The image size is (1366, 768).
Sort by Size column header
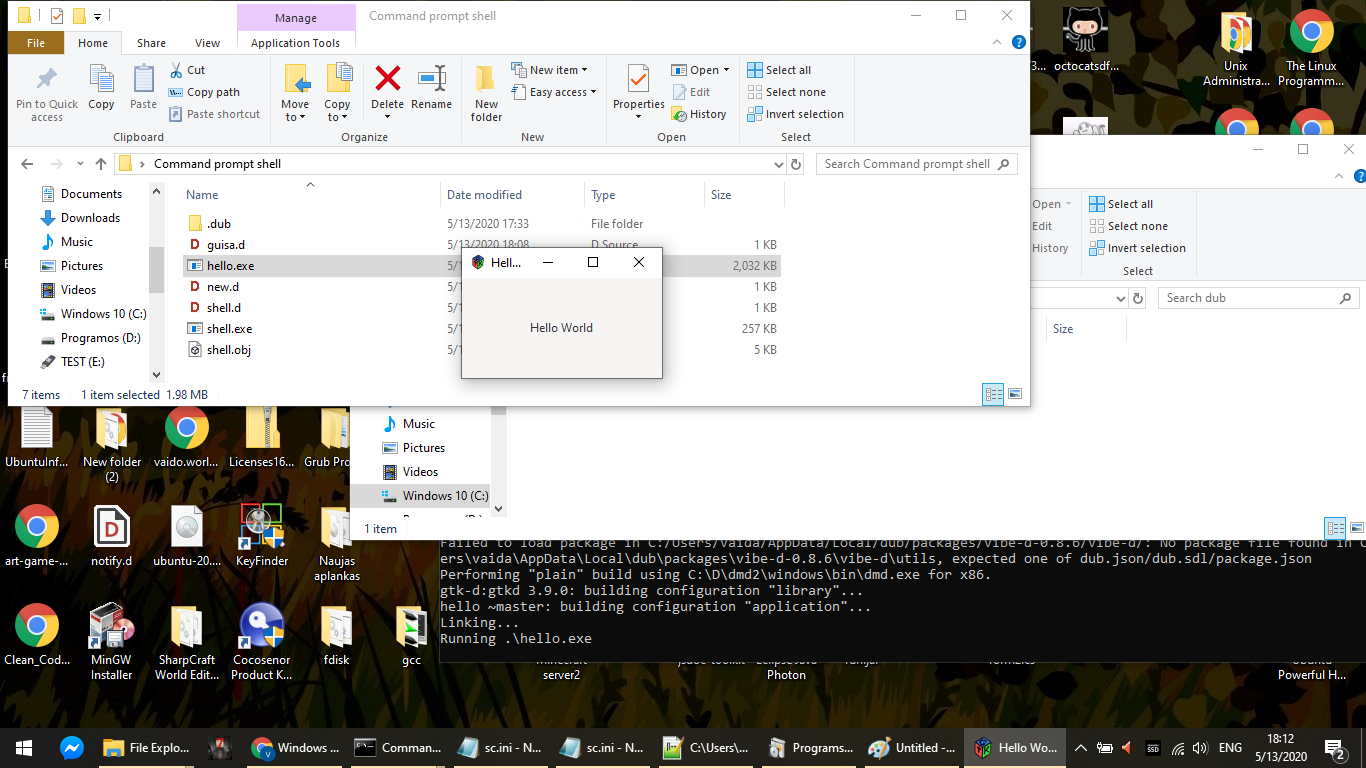[x=744, y=195]
